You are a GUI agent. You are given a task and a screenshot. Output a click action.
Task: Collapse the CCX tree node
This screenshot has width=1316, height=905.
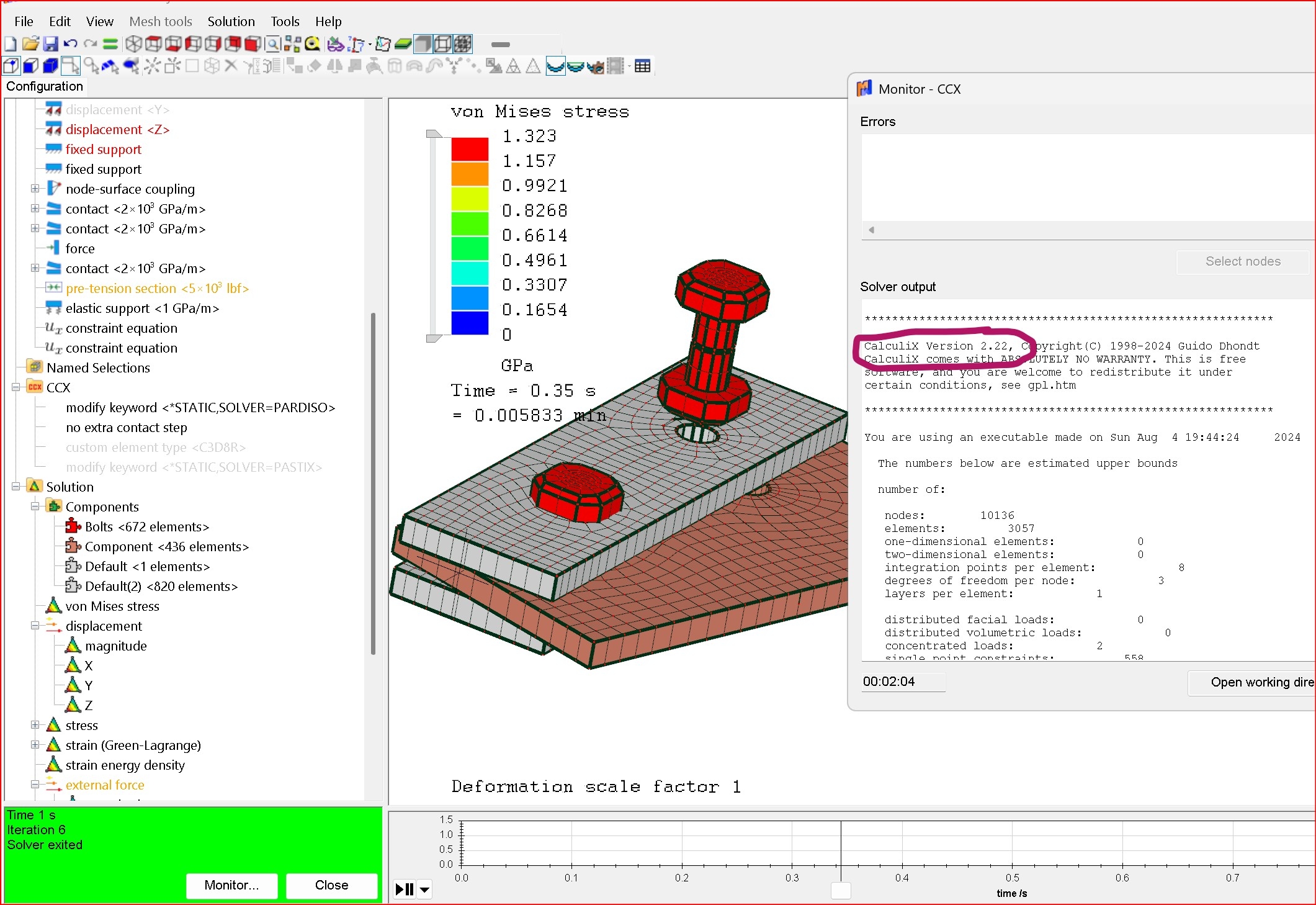coord(16,387)
